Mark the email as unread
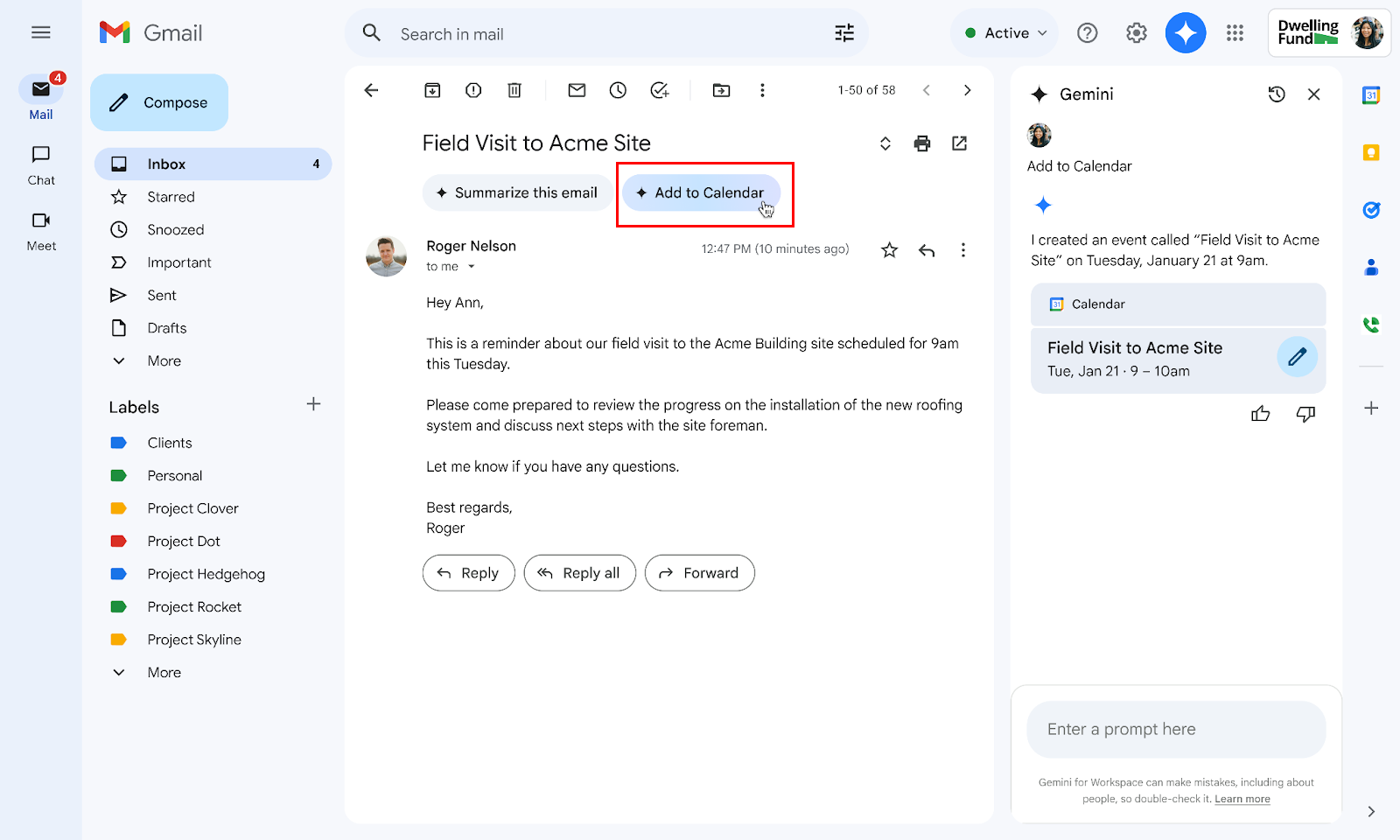 pyautogui.click(x=577, y=90)
